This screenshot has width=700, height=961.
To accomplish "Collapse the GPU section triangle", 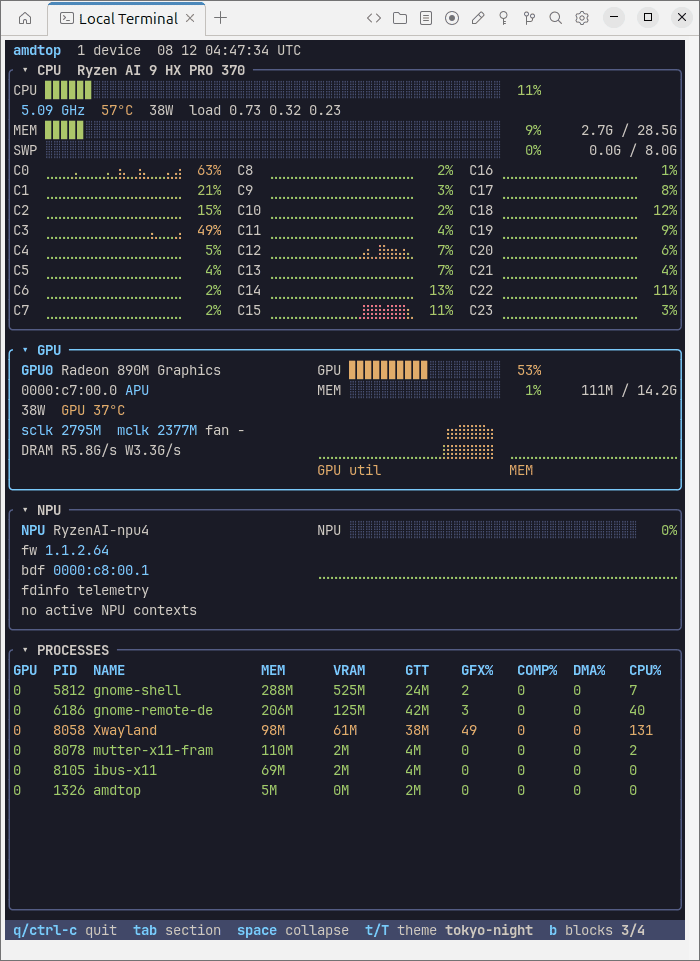I will pyautogui.click(x=25, y=350).
